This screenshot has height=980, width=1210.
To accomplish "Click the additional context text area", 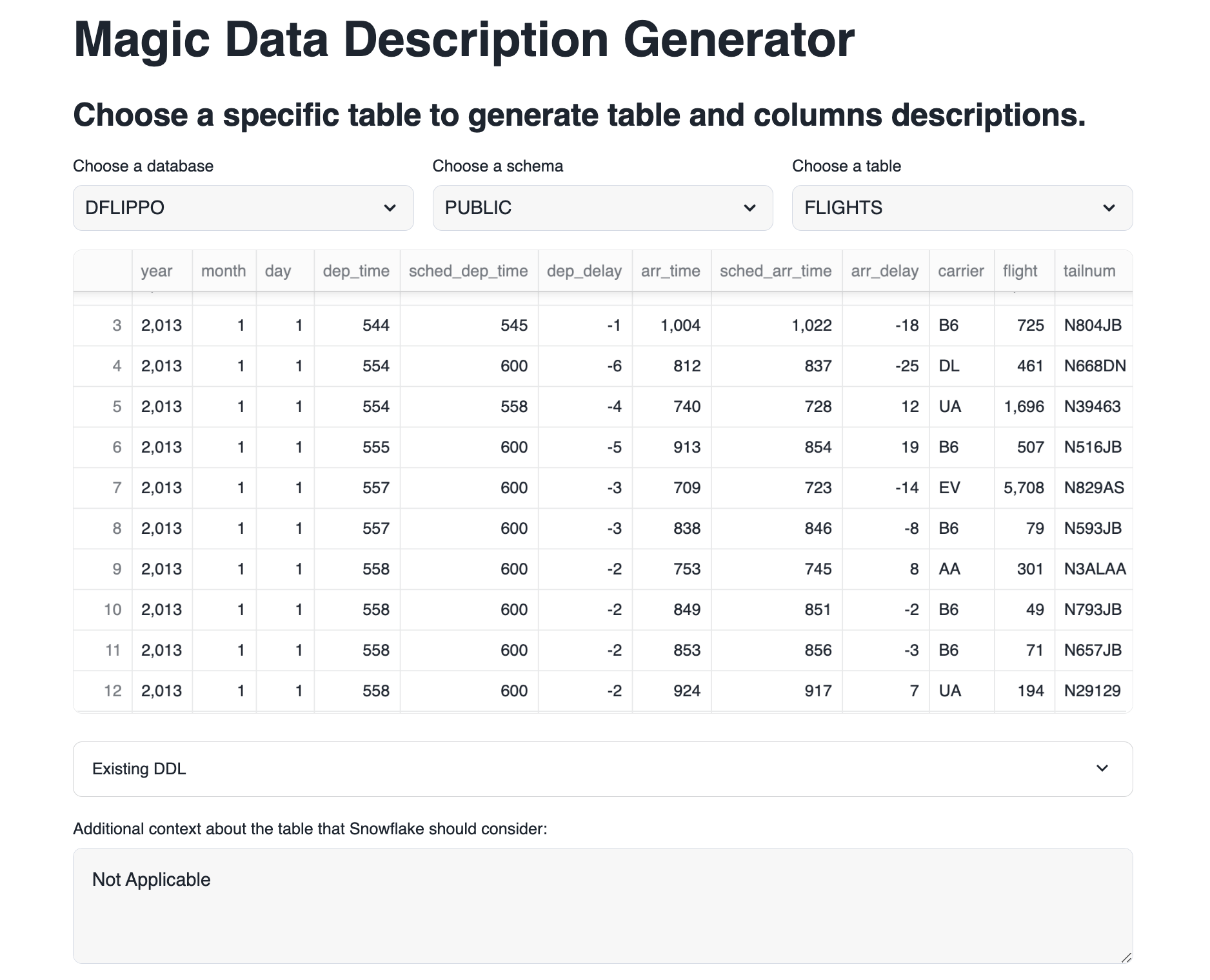I will tap(602, 905).
